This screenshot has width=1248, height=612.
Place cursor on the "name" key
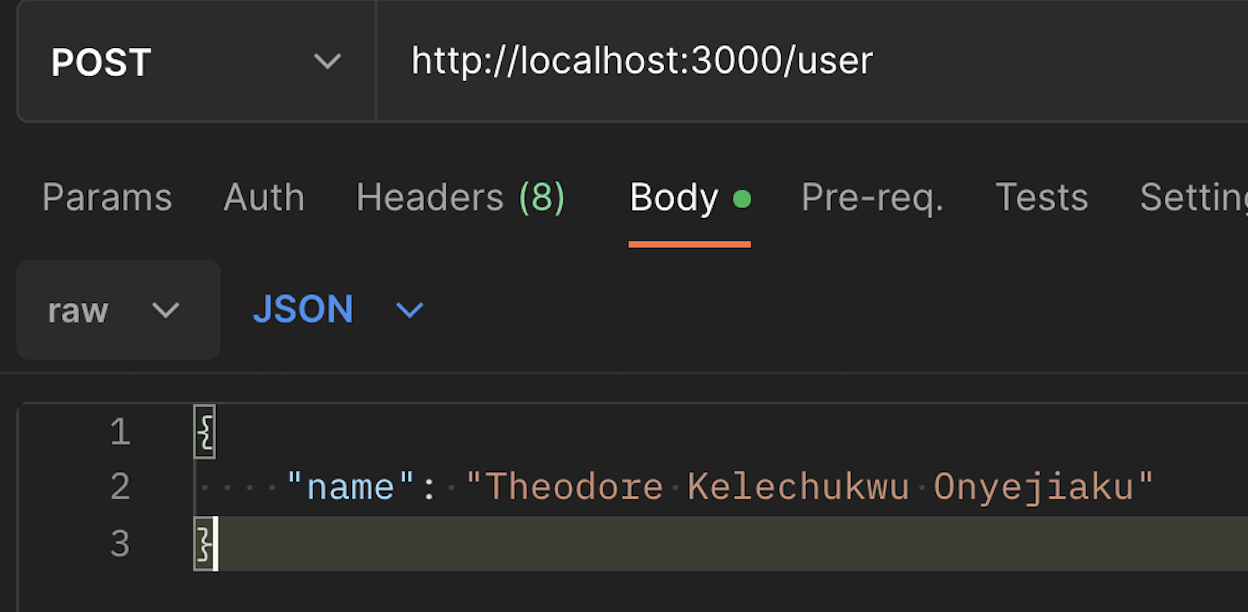click(x=350, y=487)
